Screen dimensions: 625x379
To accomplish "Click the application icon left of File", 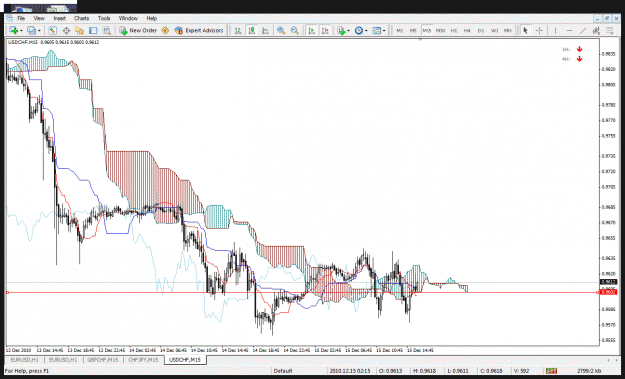I will (x=10, y=18).
